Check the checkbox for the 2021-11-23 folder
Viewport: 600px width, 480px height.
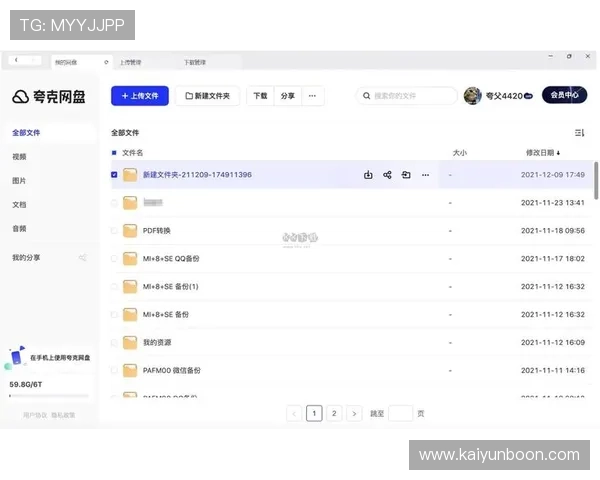pos(114,202)
